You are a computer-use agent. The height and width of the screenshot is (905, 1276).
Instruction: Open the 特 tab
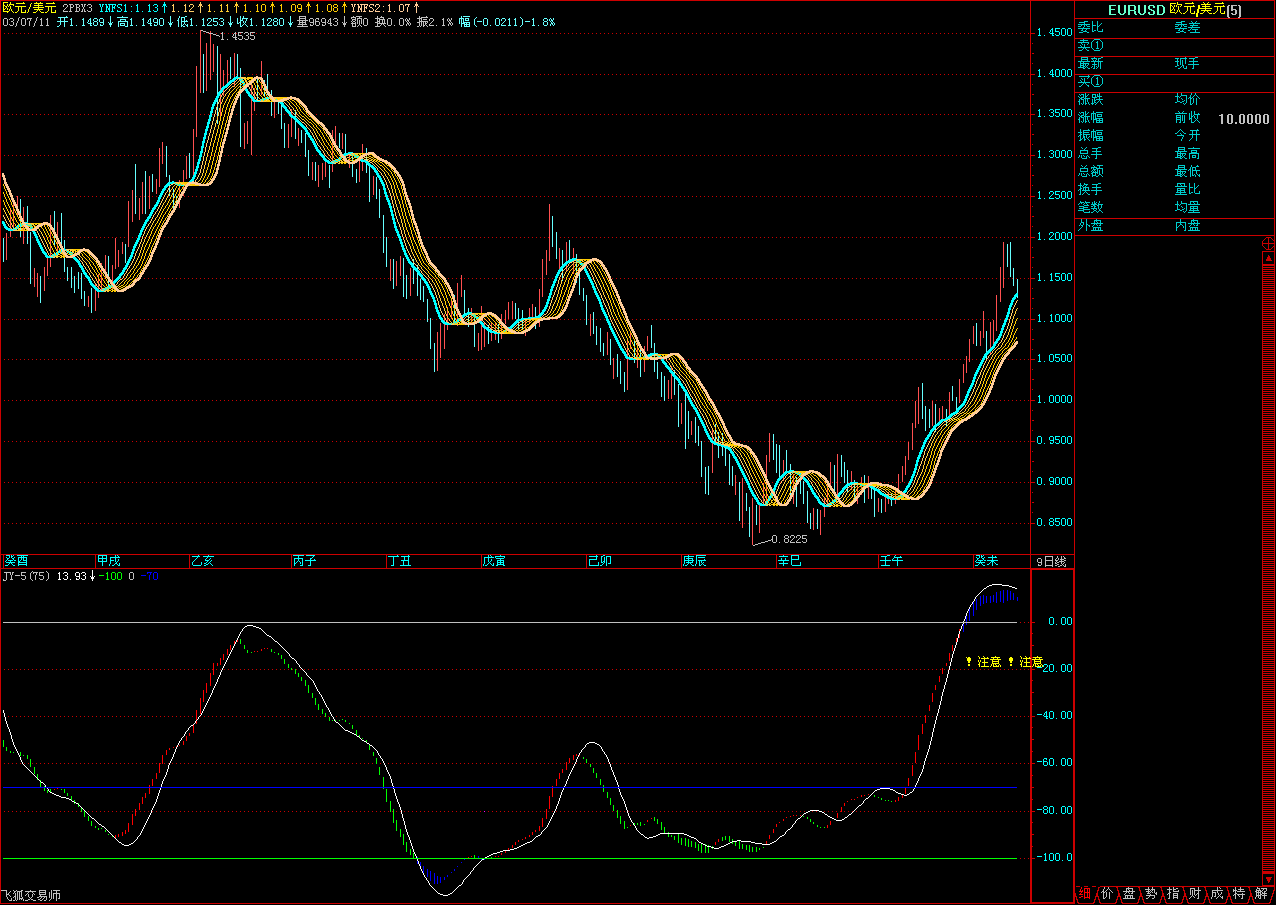click(x=1240, y=893)
